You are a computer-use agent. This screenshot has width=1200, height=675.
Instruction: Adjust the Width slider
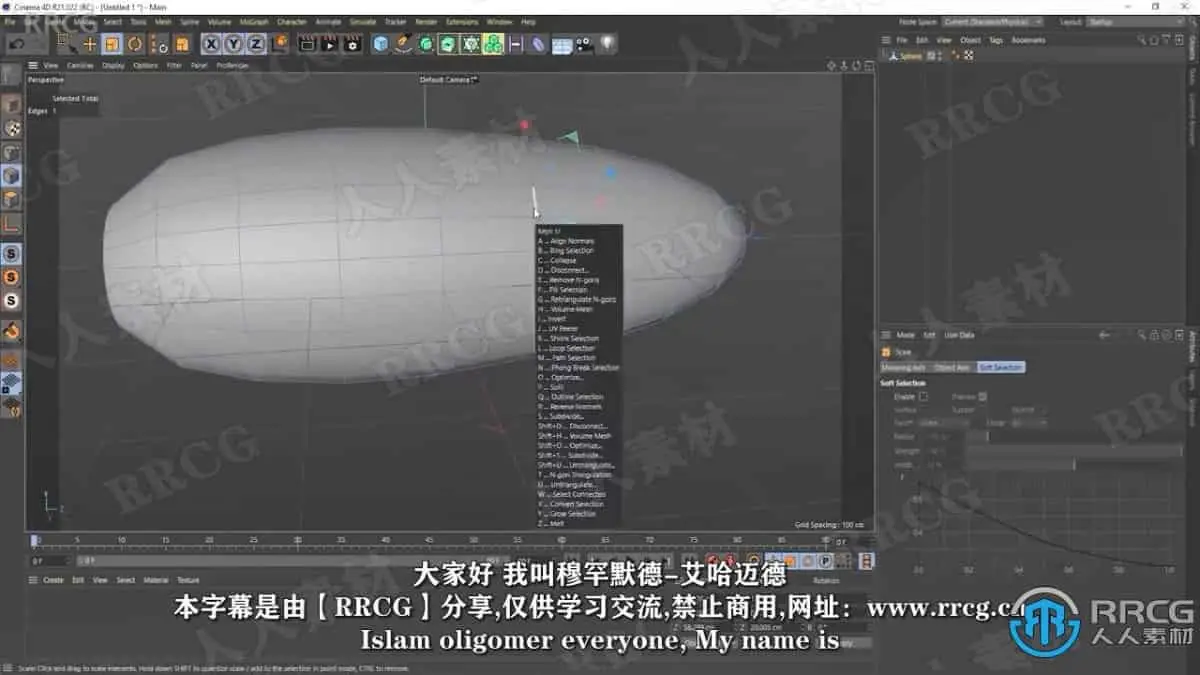[x=1072, y=465]
